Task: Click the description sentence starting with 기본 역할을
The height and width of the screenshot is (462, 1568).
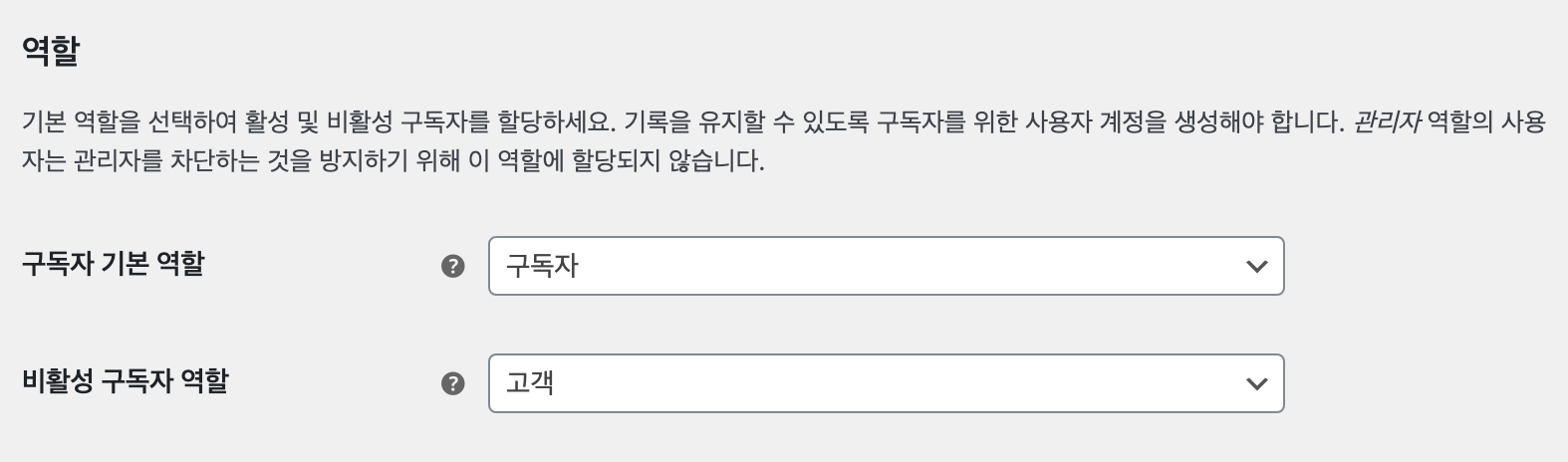Action: 314,122
